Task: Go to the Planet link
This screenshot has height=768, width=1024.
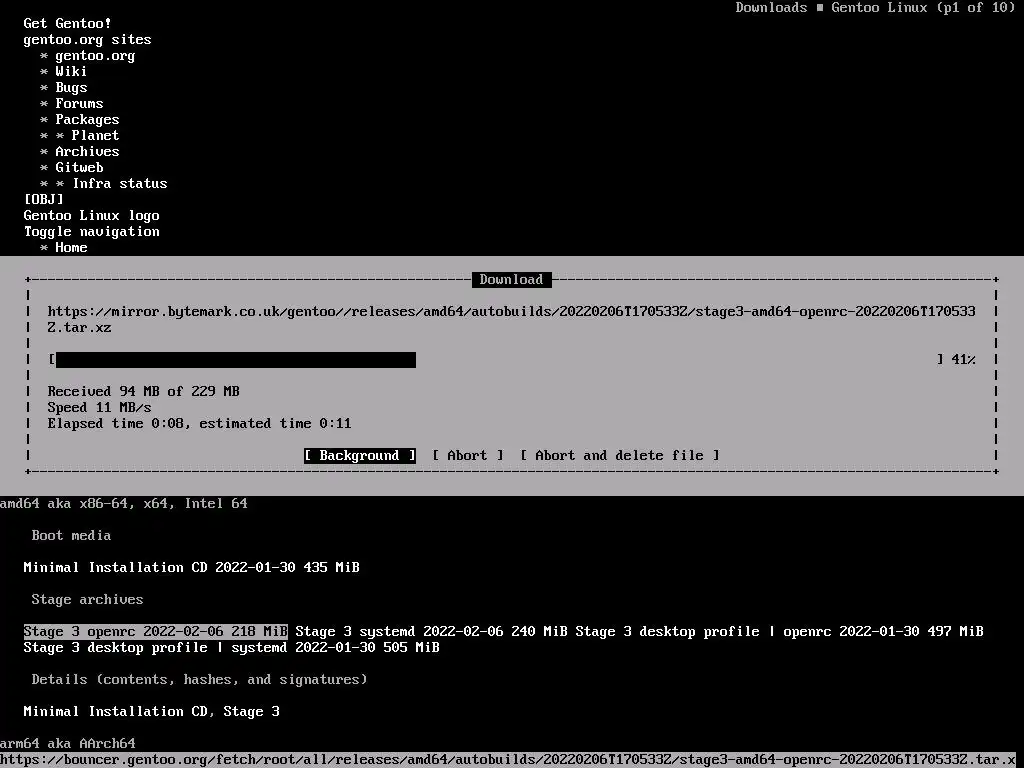Action: pyautogui.click(x=95, y=135)
